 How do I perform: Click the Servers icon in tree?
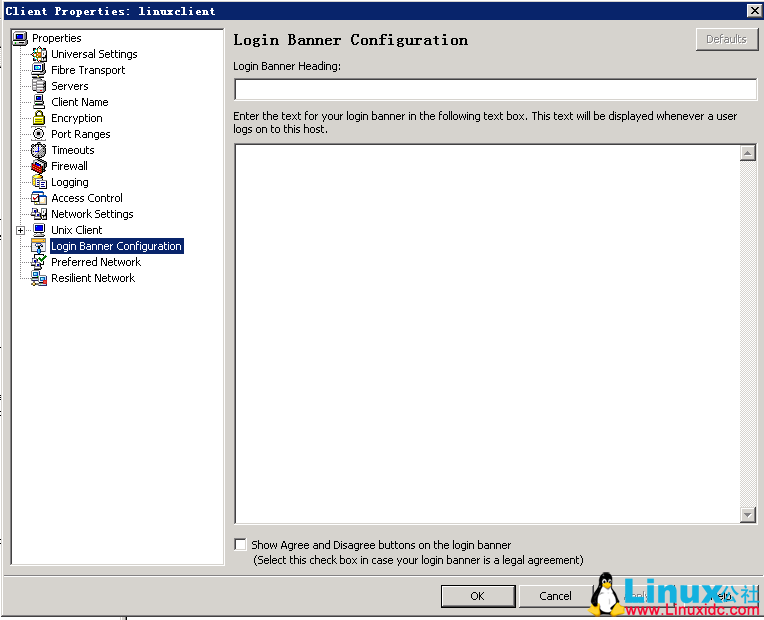click(x=39, y=86)
